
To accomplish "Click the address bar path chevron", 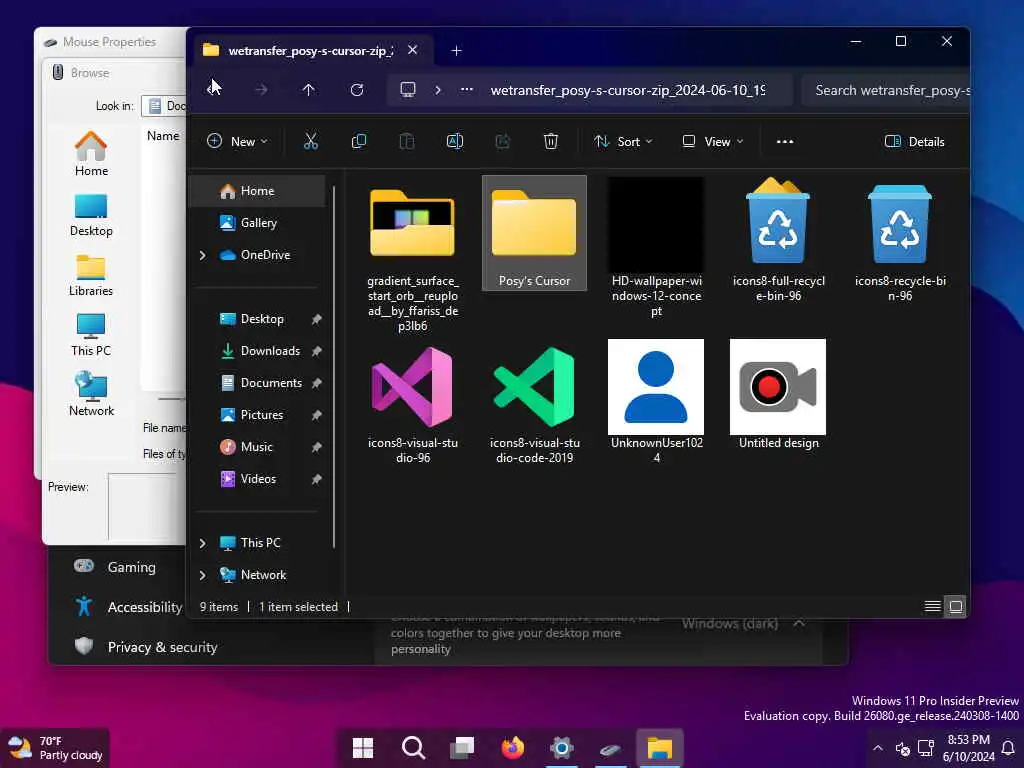I will (438, 89).
